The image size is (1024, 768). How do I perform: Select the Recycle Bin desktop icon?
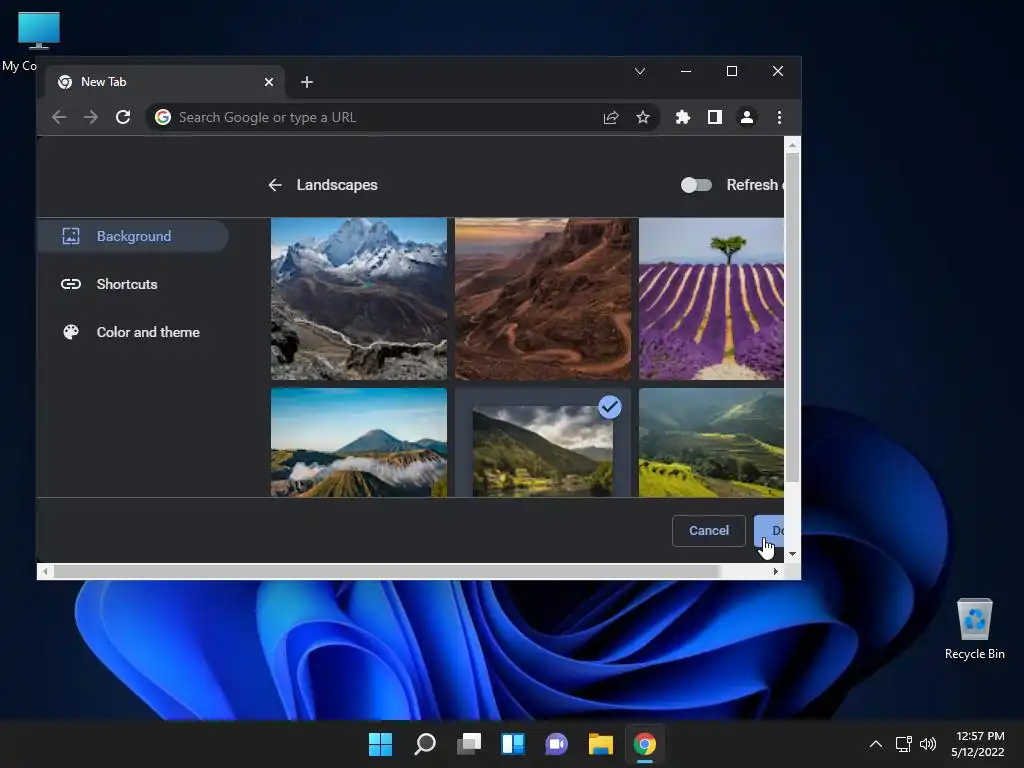(x=974, y=630)
